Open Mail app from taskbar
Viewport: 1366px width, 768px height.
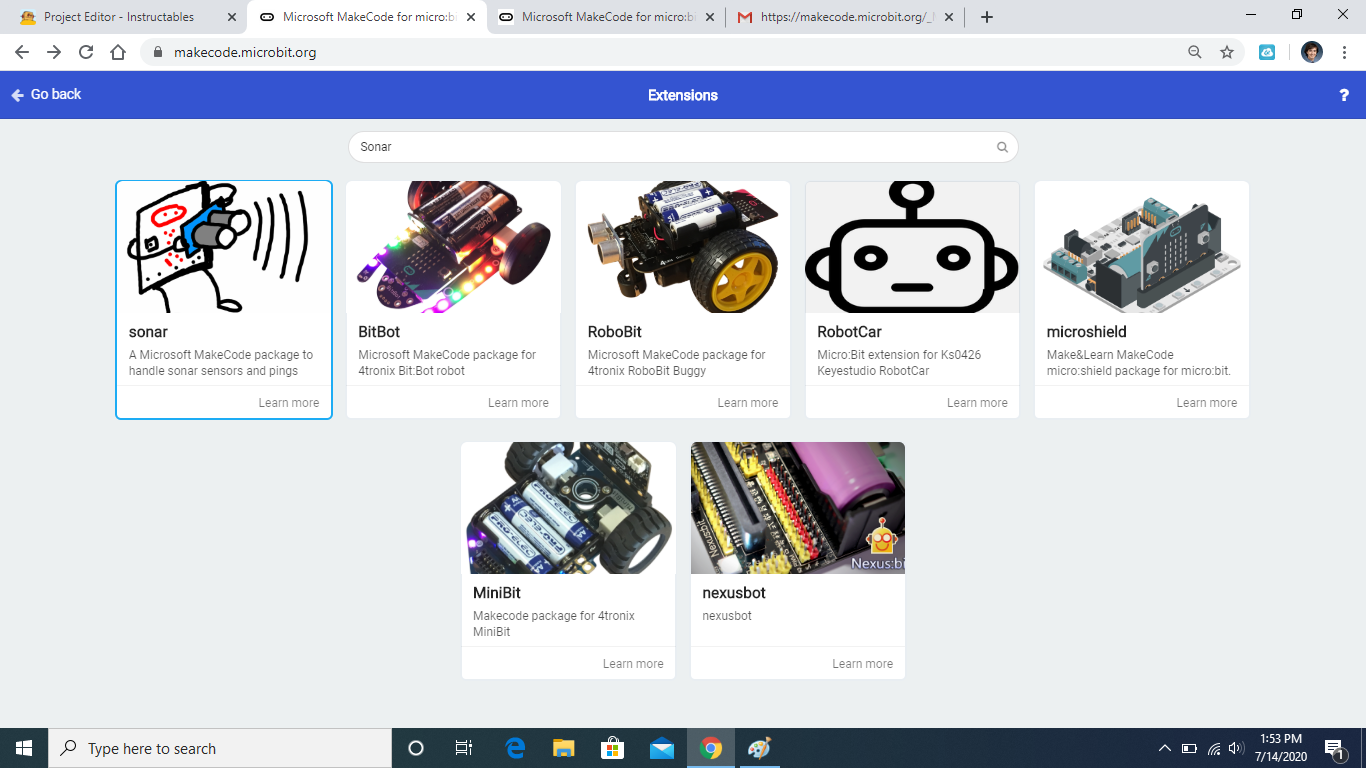point(662,748)
